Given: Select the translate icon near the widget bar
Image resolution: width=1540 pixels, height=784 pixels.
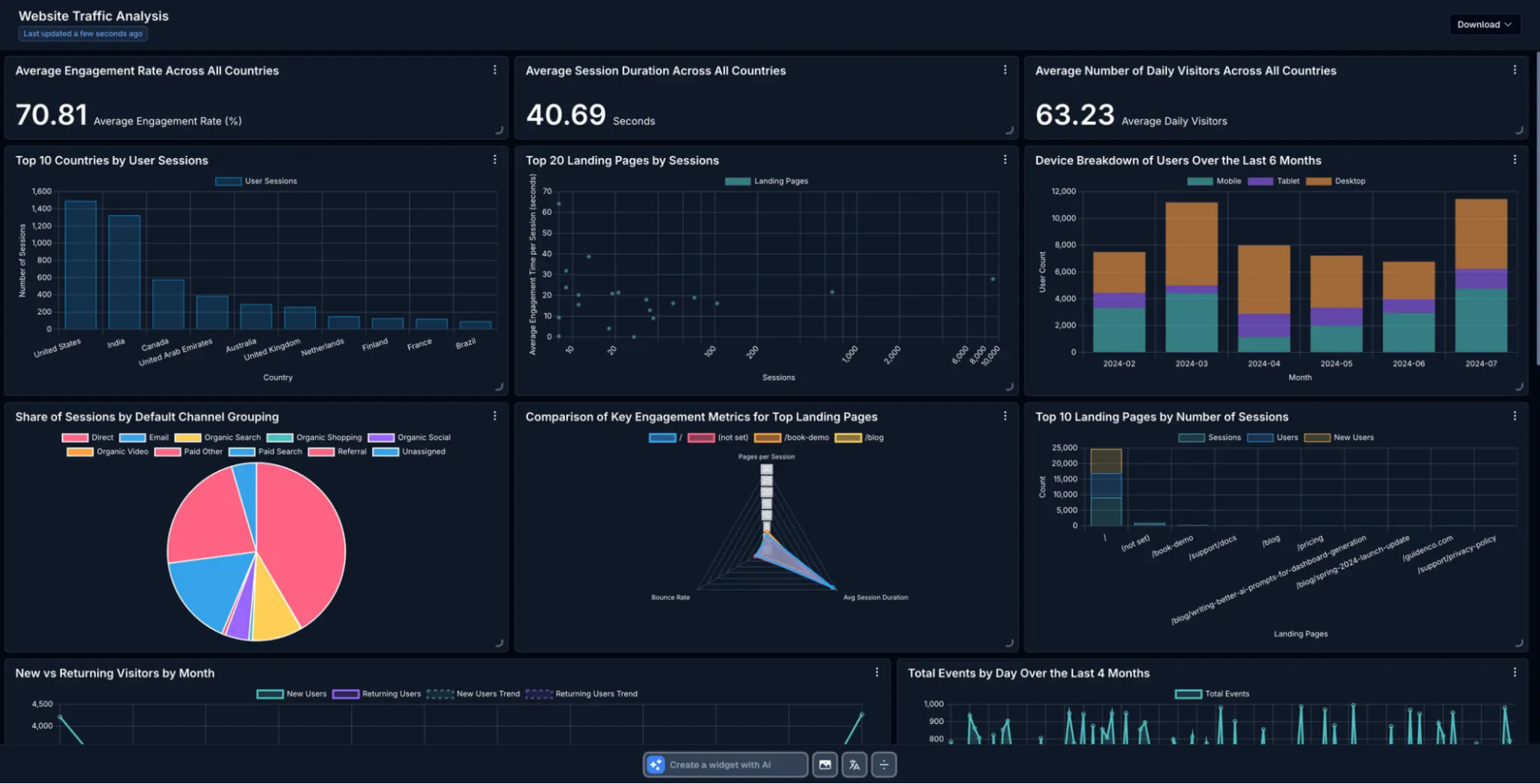Looking at the screenshot, I should pos(853,765).
